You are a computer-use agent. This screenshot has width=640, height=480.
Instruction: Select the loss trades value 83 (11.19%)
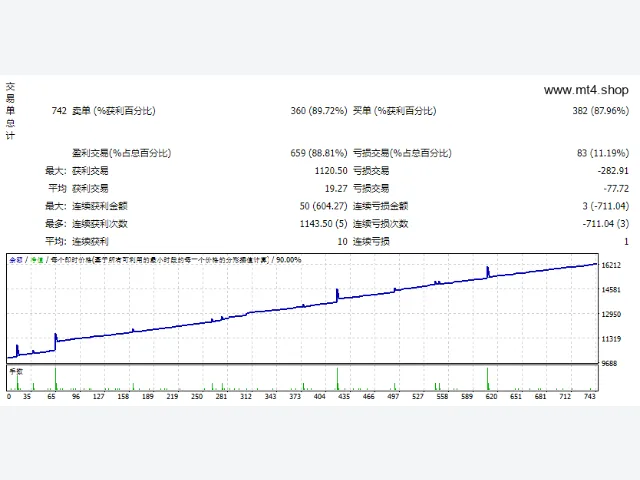(x=602, y=153)
